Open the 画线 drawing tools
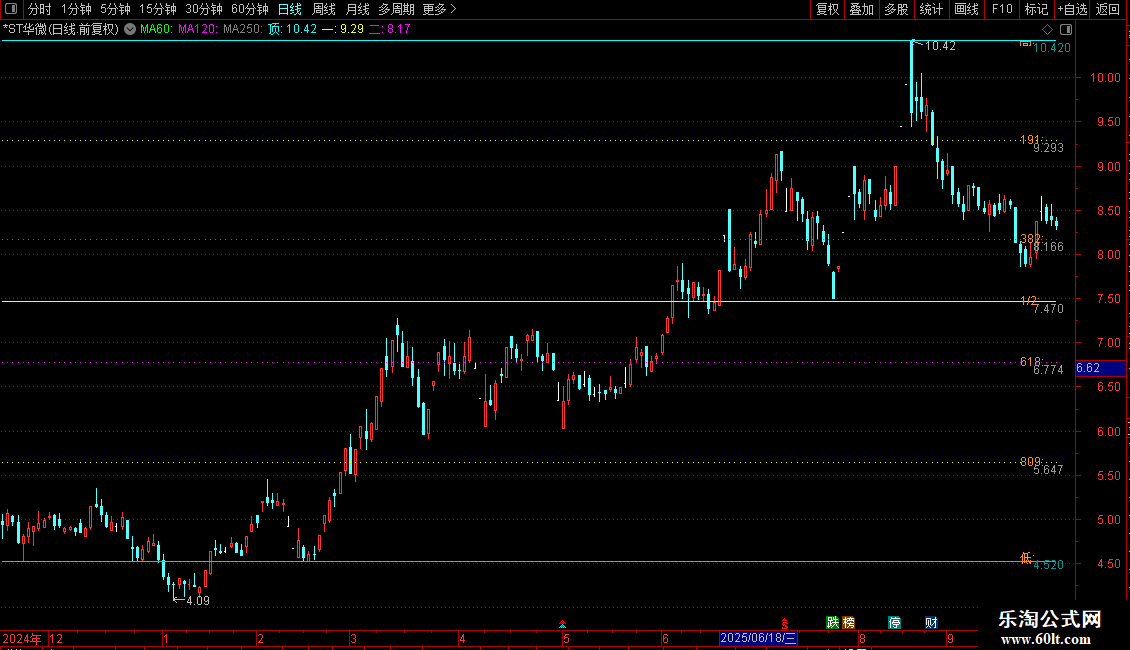 (966, 9)
